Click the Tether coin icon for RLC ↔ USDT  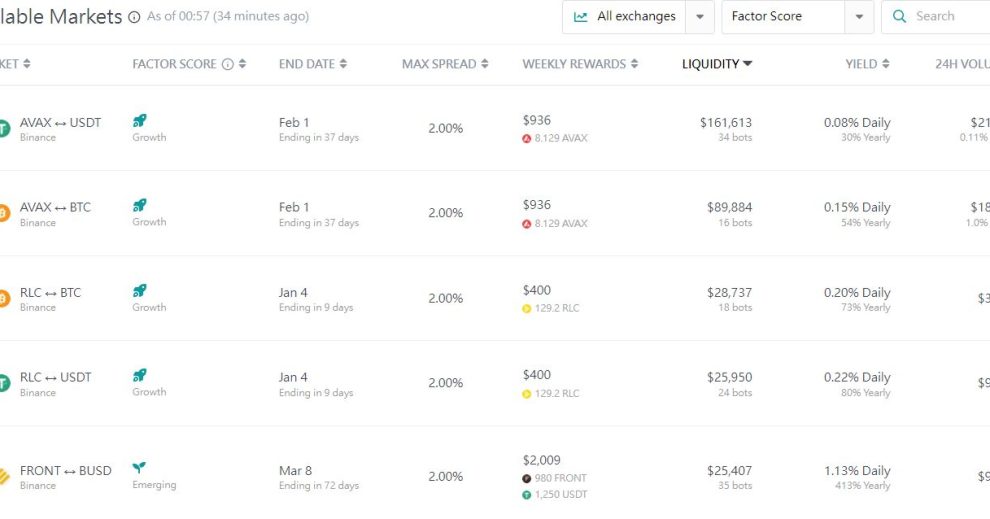[x=3, y=383]
